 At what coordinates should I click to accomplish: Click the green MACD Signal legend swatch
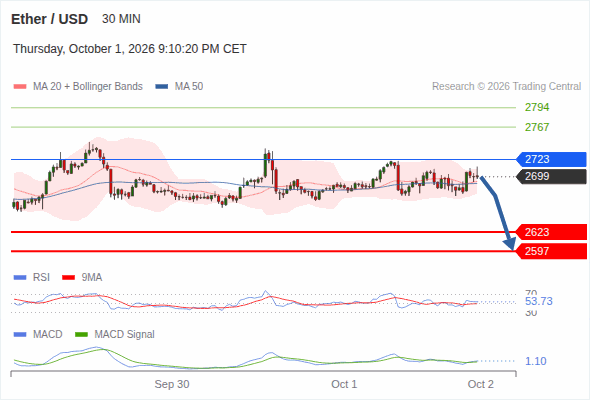coord(81,334)
